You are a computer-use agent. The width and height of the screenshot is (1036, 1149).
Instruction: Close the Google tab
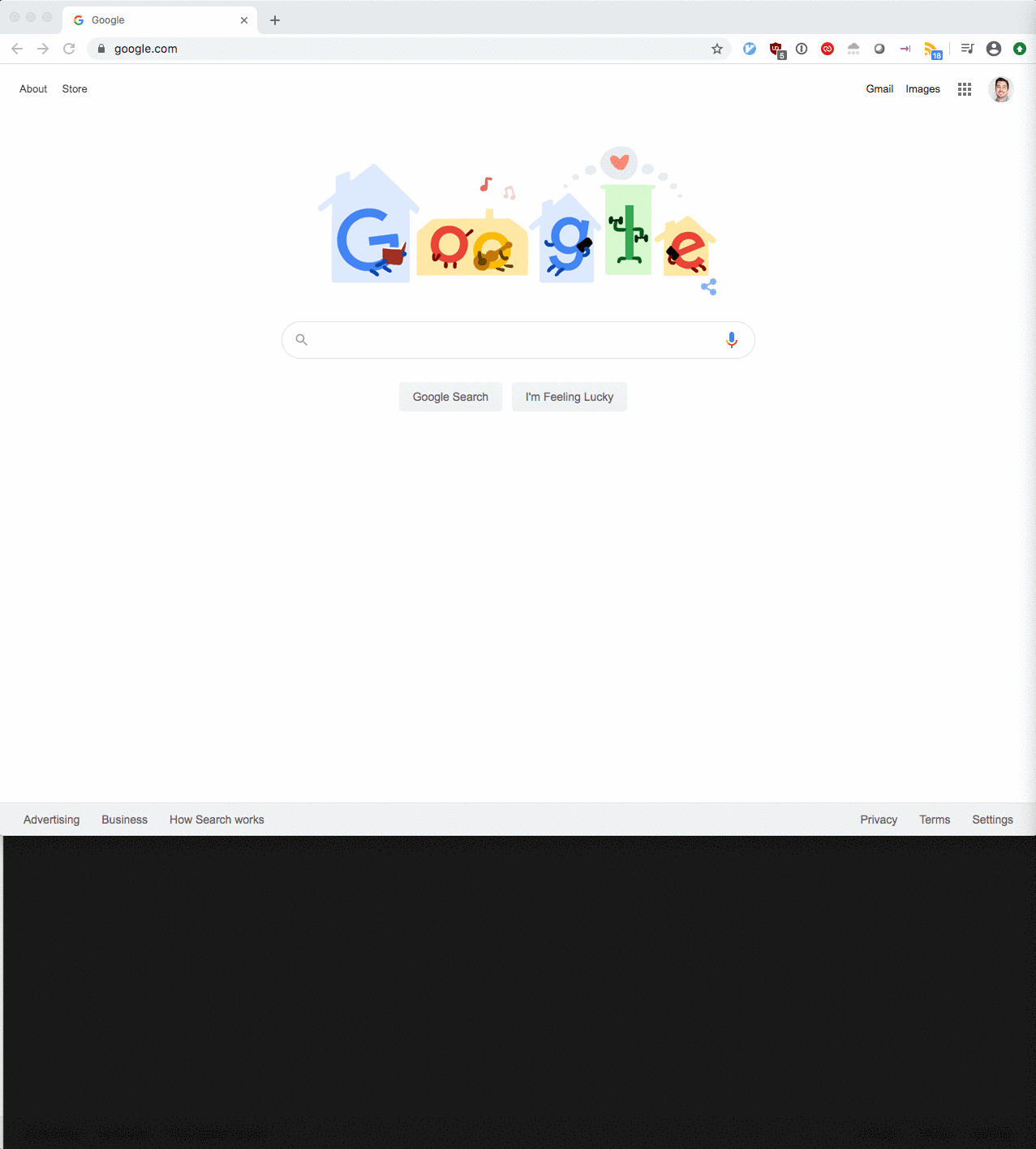click(244, 20)
